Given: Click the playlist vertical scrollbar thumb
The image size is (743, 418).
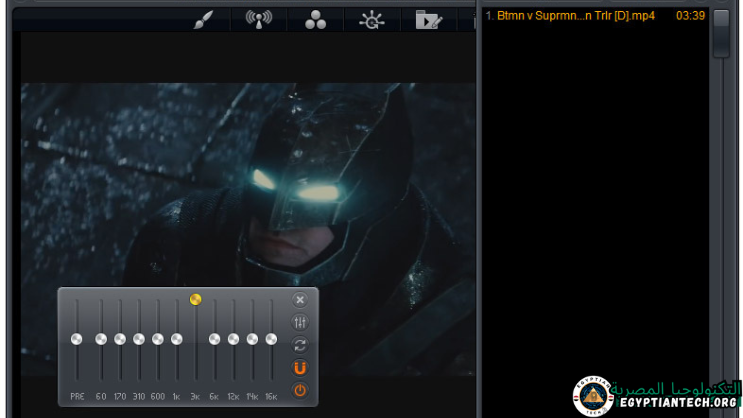Looking at the screenshot, I should click(721, 32).
